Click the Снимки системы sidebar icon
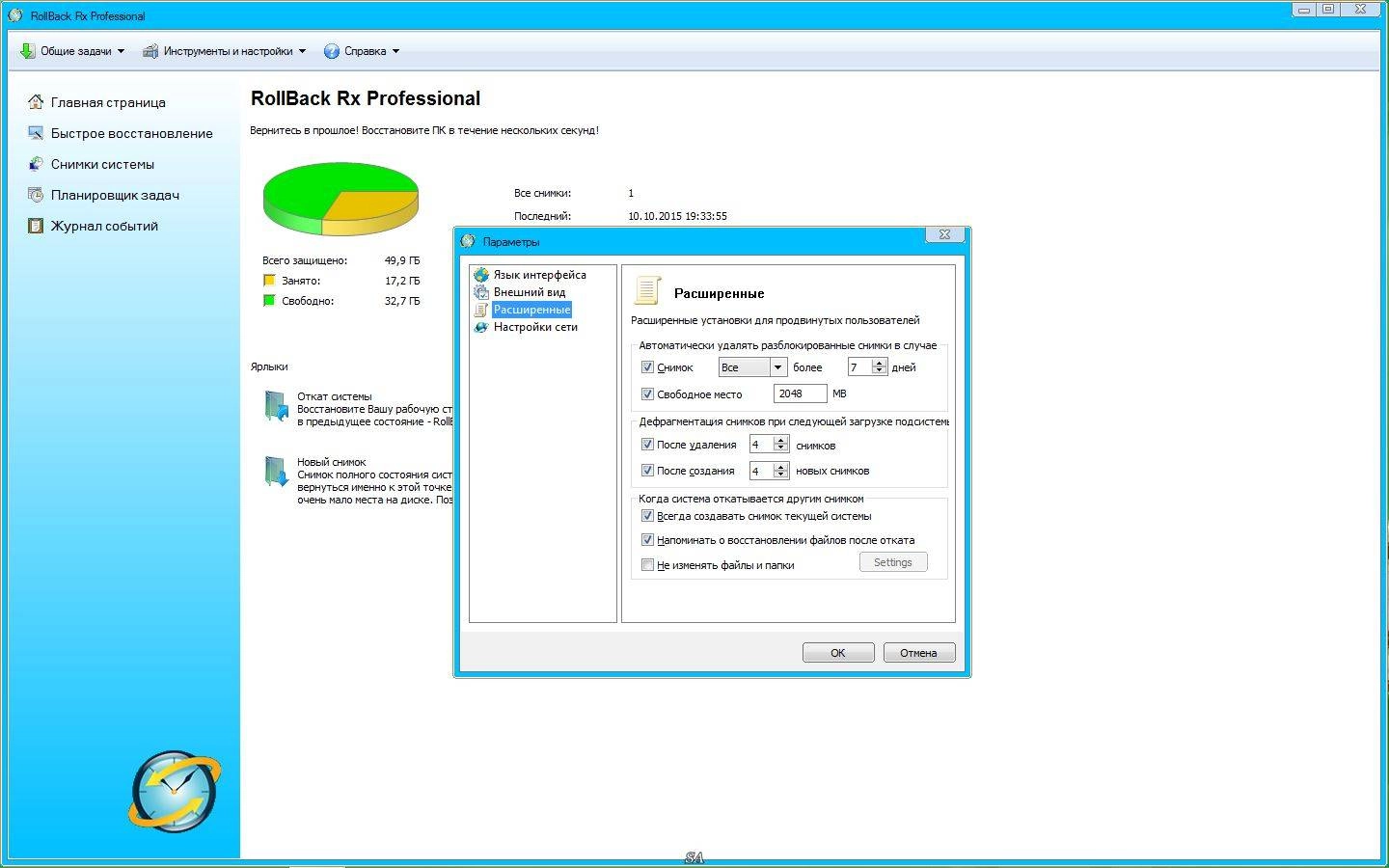This screenshot has width=1389, height=868. pos(36,164)
